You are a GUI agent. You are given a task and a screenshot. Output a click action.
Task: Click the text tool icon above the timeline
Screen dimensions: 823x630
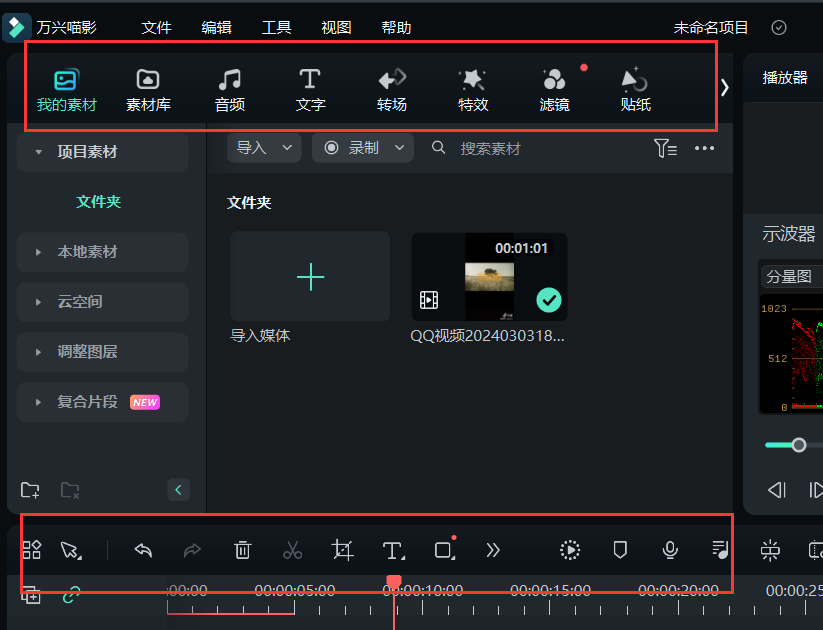pyautogui.click(x=392, y=550)
